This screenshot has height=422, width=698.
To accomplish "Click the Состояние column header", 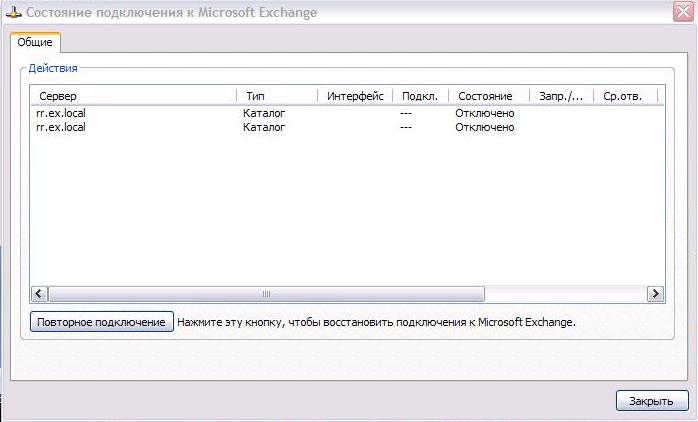I will pos(489,96).
